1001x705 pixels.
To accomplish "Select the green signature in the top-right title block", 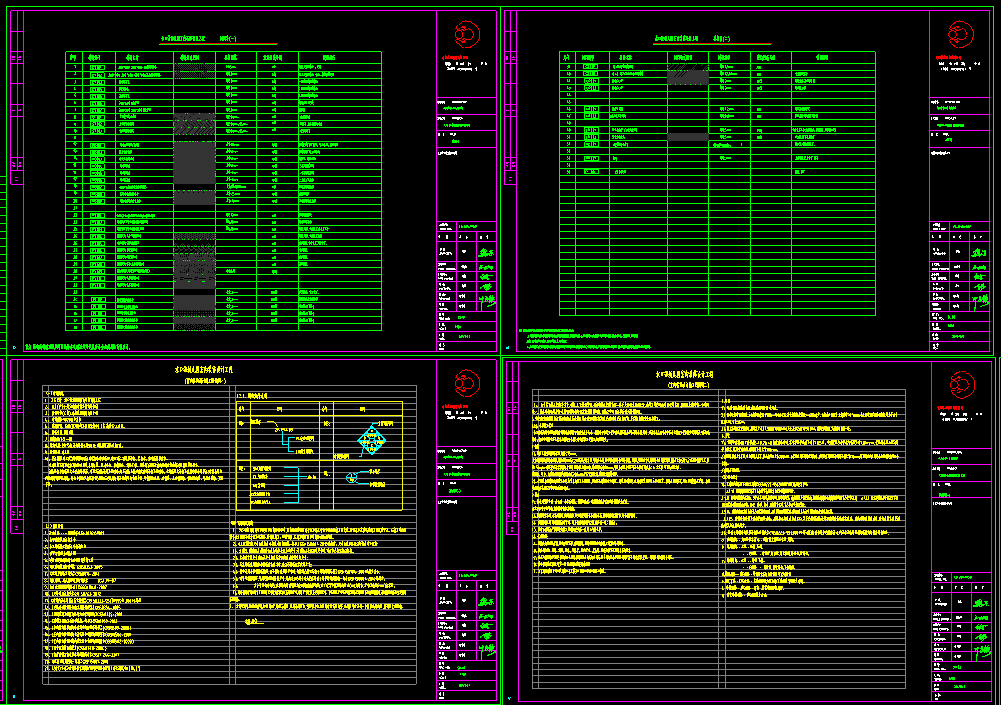I will click(x=978, y=252).
